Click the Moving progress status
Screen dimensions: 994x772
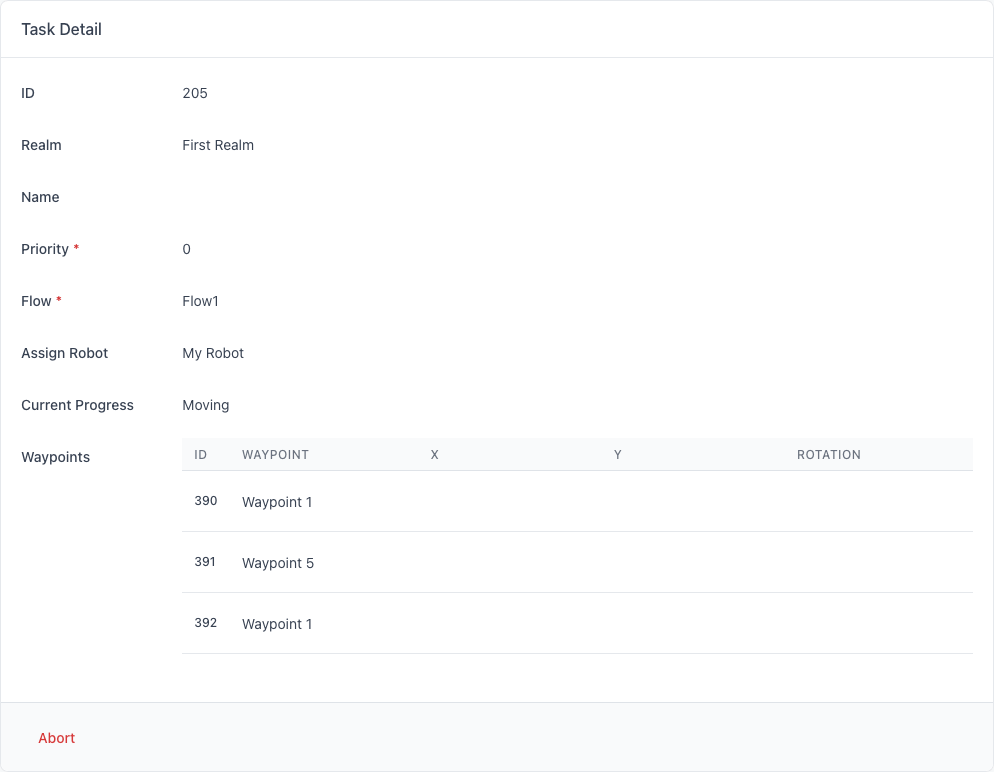(x=206, y=405)
